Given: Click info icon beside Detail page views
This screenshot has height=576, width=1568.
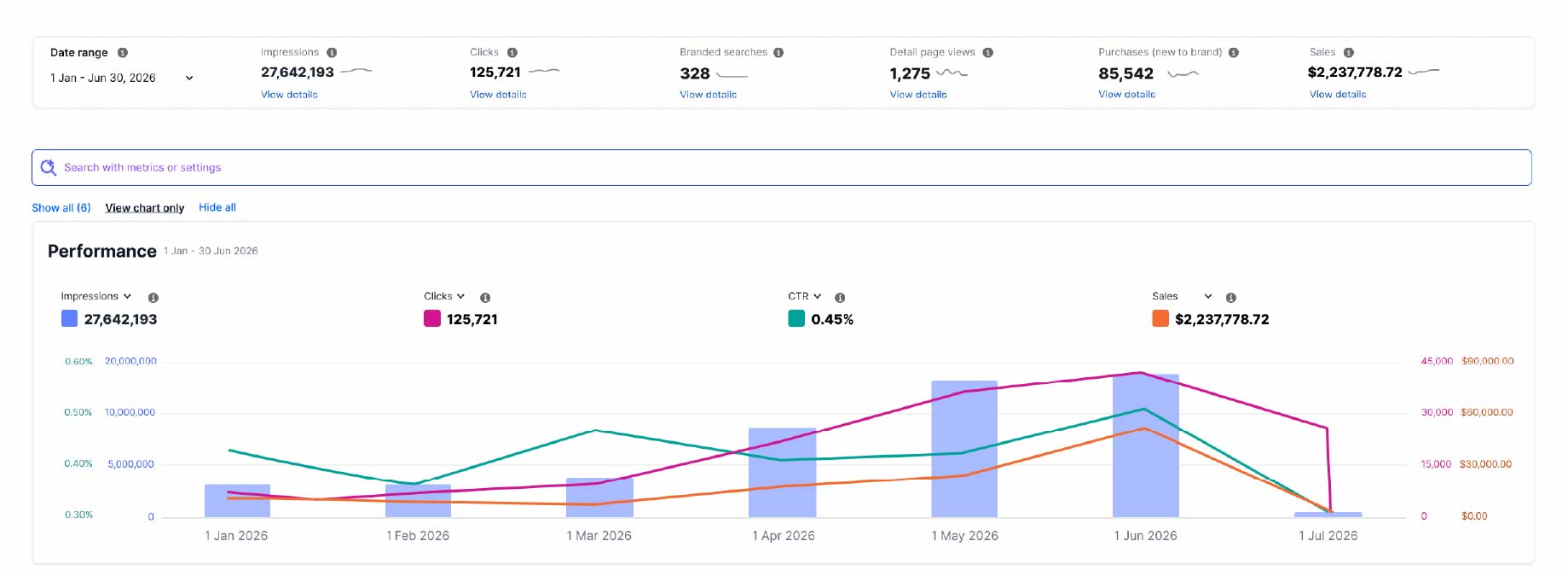Looking at the screenshot, I should (988, 52).
